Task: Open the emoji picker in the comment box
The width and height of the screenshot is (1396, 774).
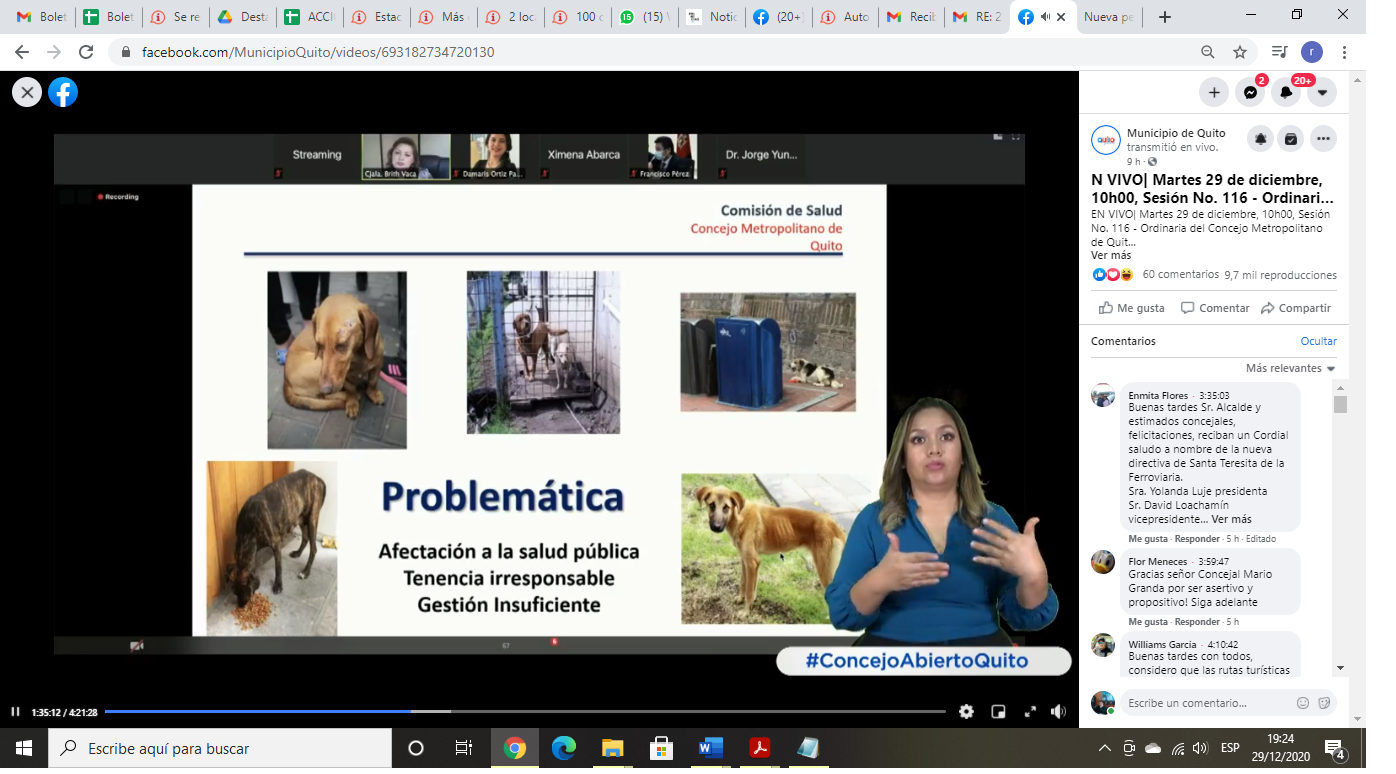Action: (x=1303, y=703)
